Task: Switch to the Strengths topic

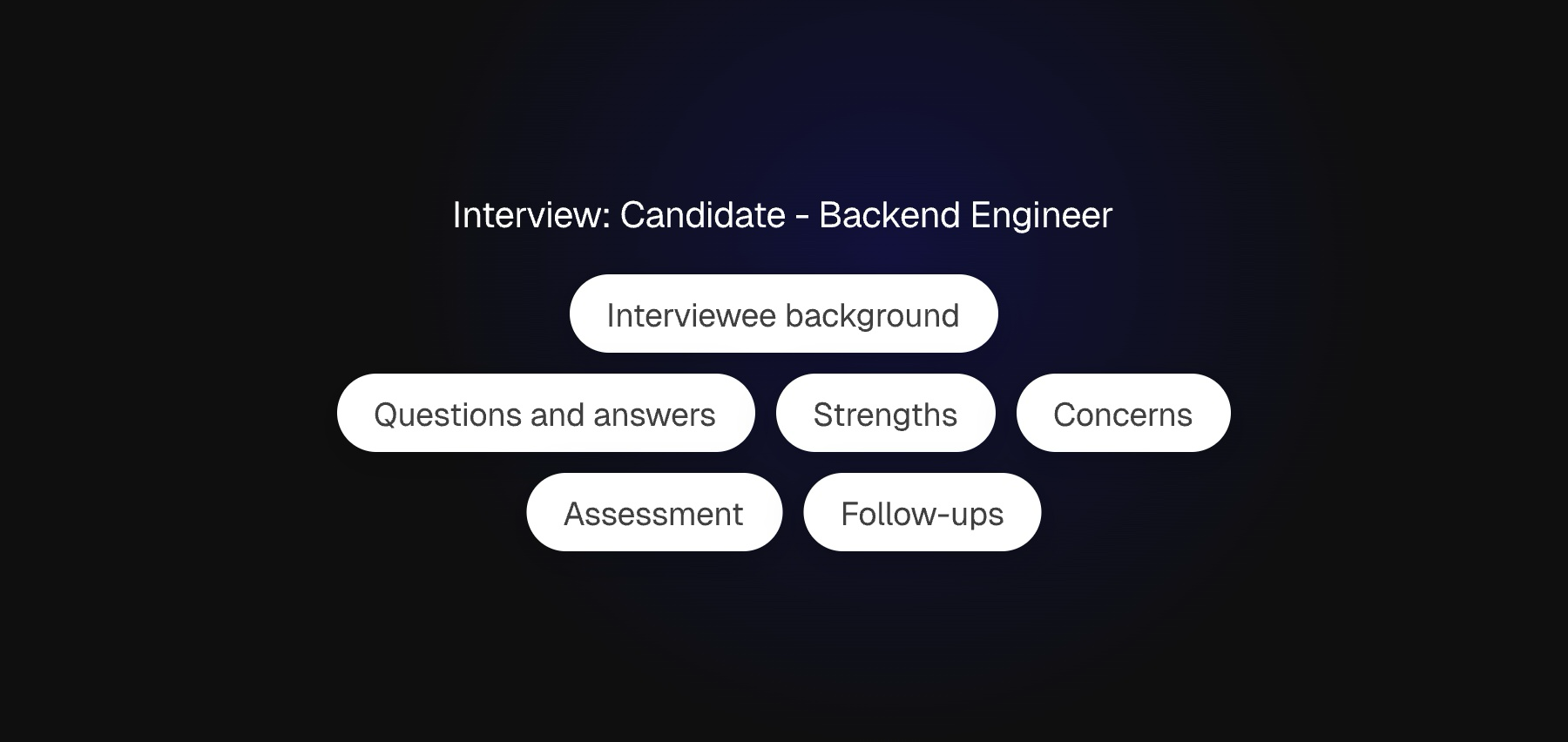Action: tap(885, 413)
